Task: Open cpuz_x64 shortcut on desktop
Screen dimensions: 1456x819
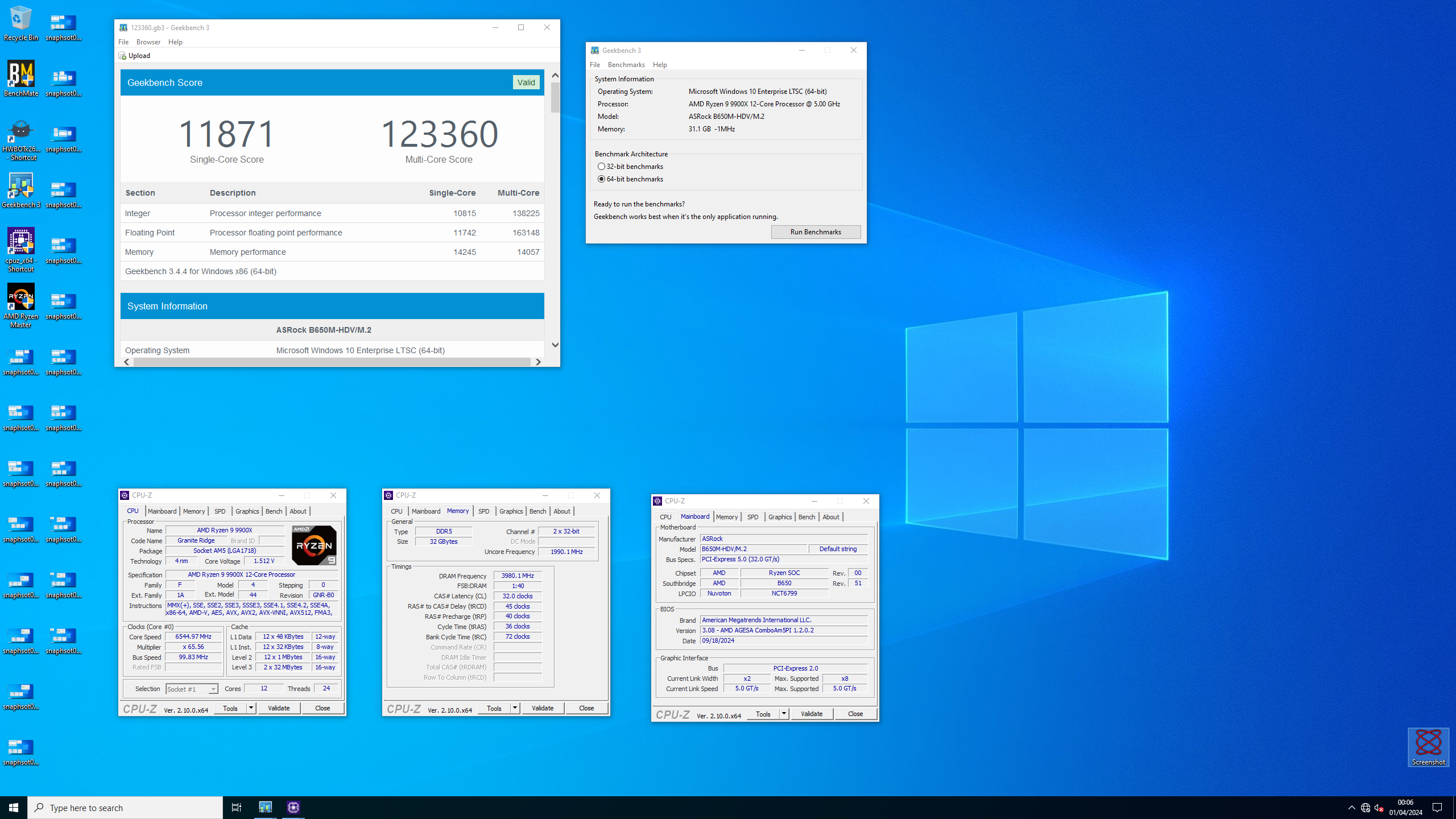Action: click(21, 250)
